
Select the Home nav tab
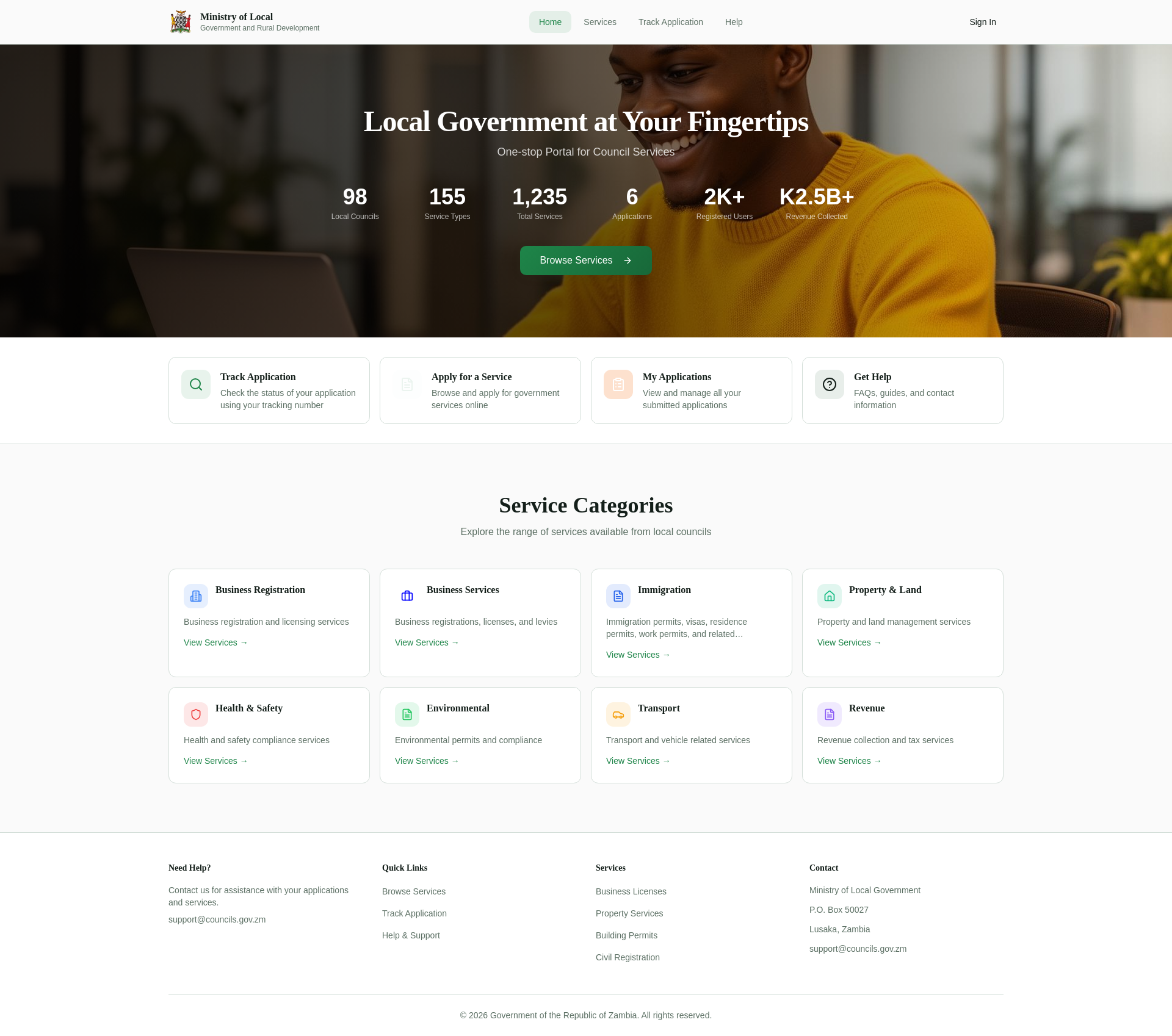[550, 22]
